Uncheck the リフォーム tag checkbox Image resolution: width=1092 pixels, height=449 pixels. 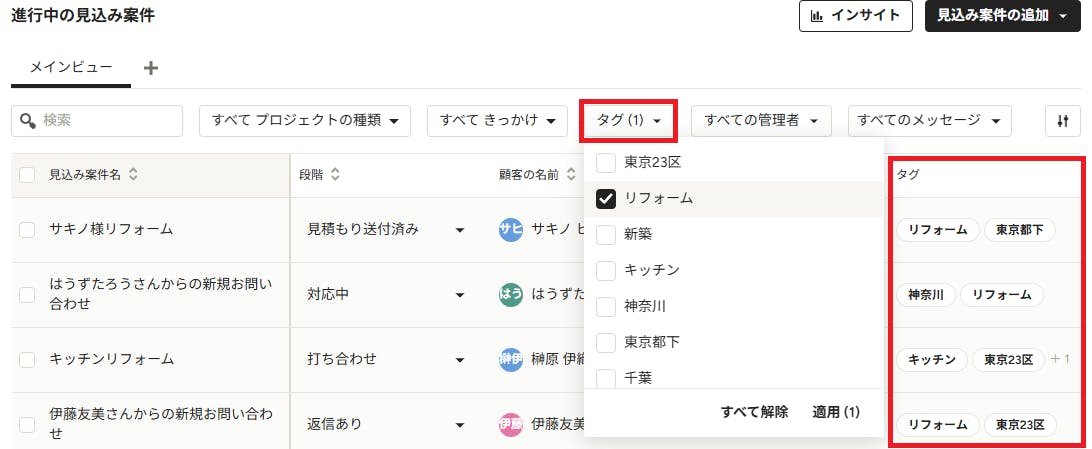pos(606,199)
